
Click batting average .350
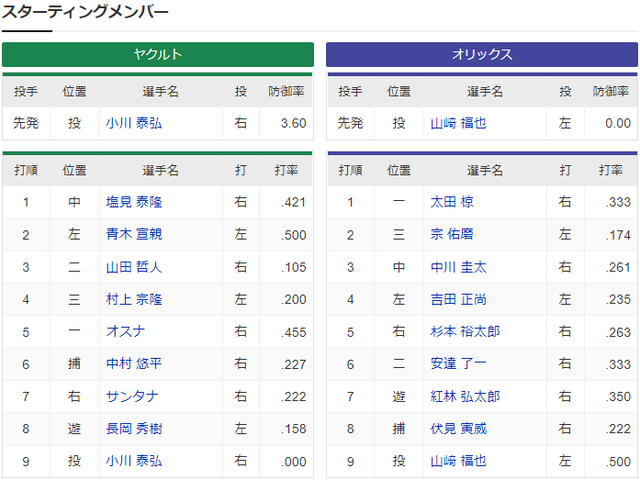(x=618, y=396)
